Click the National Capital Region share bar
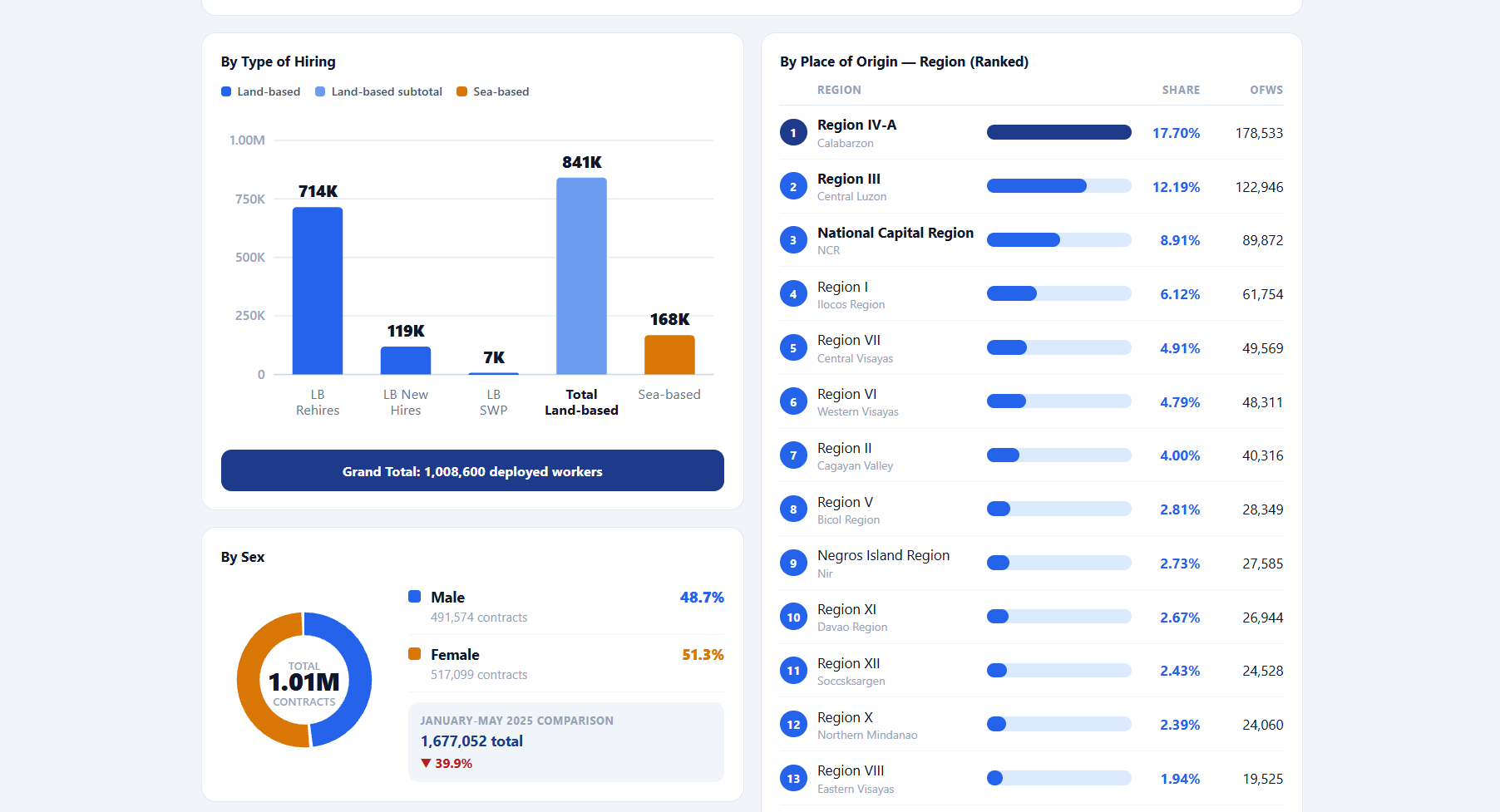This screenshot has width=1500, height=812. click(1059, 240)
